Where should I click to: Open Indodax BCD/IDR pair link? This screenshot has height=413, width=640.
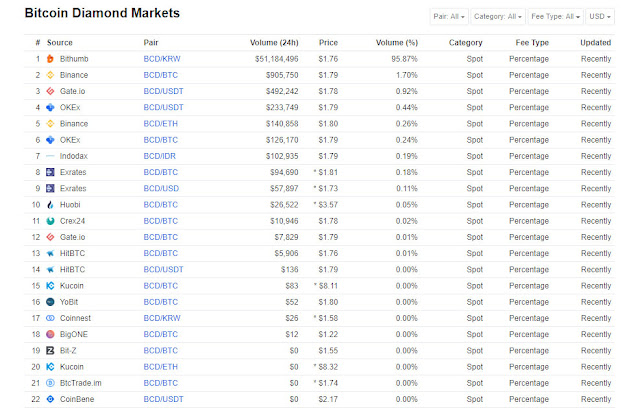160,156
